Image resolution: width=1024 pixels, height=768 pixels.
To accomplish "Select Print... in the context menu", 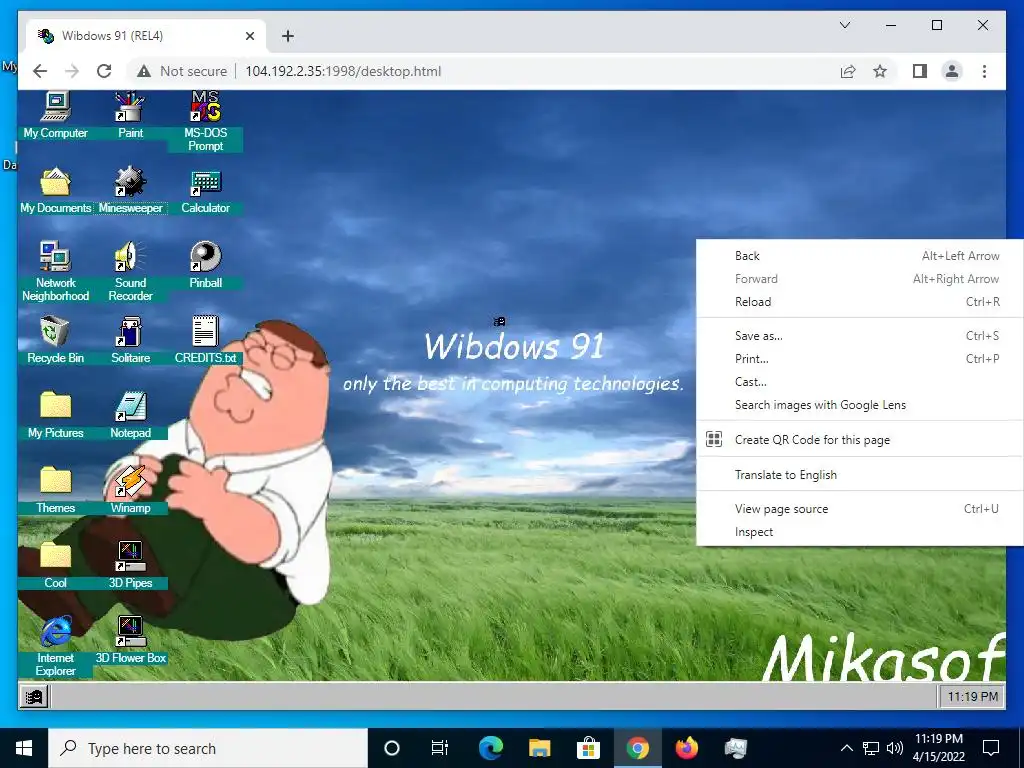I will pos(859,359).
